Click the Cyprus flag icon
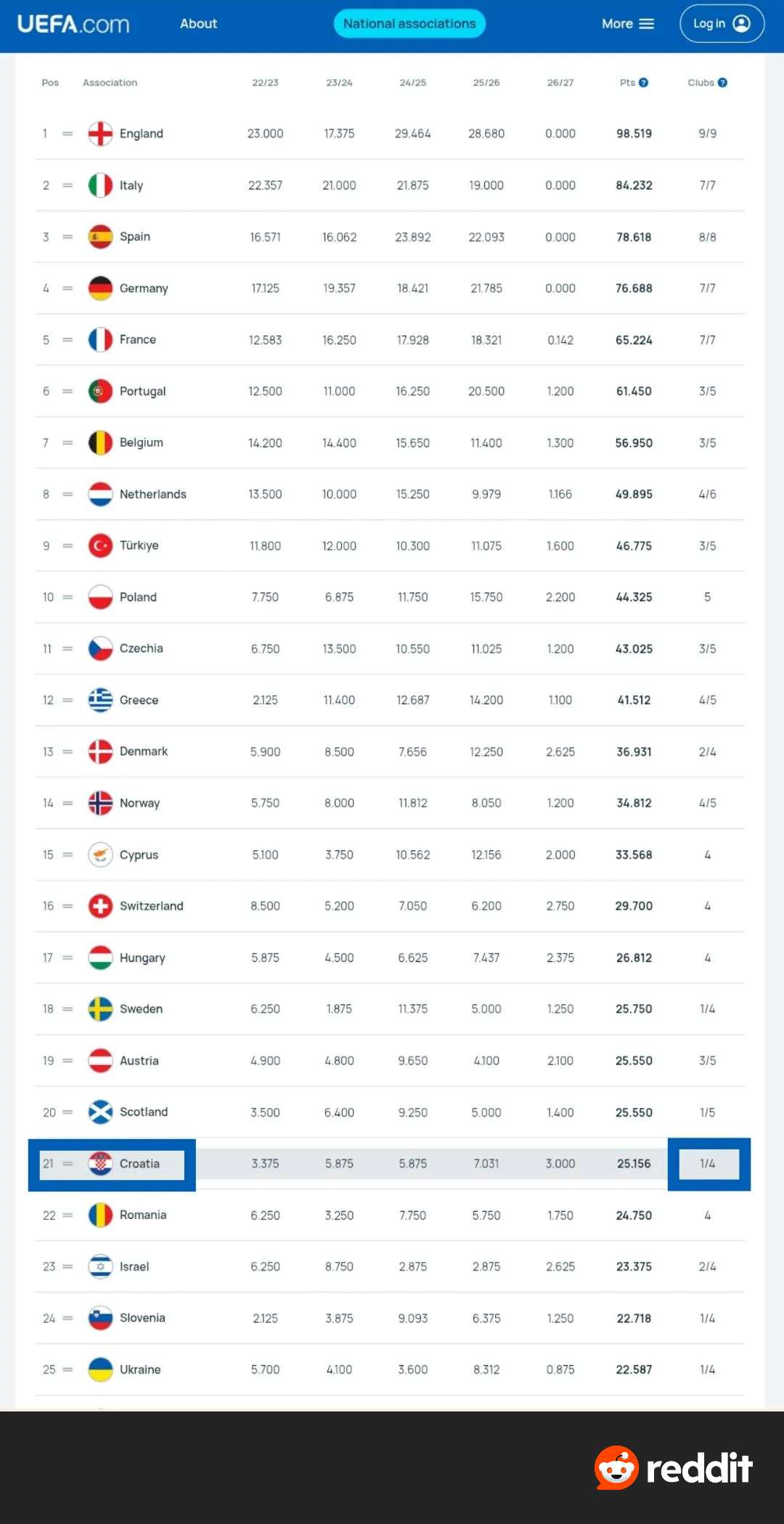The height and width of the screenshot is (1524, 784). pos(100,855)
